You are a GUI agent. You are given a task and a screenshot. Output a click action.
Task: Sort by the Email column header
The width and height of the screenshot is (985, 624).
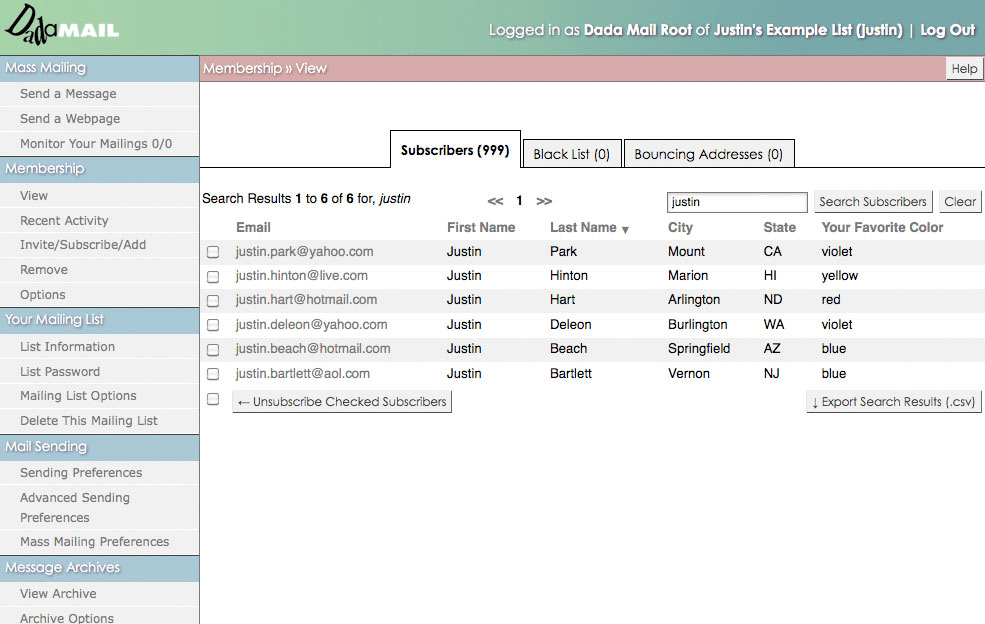[x=253, y=227]
